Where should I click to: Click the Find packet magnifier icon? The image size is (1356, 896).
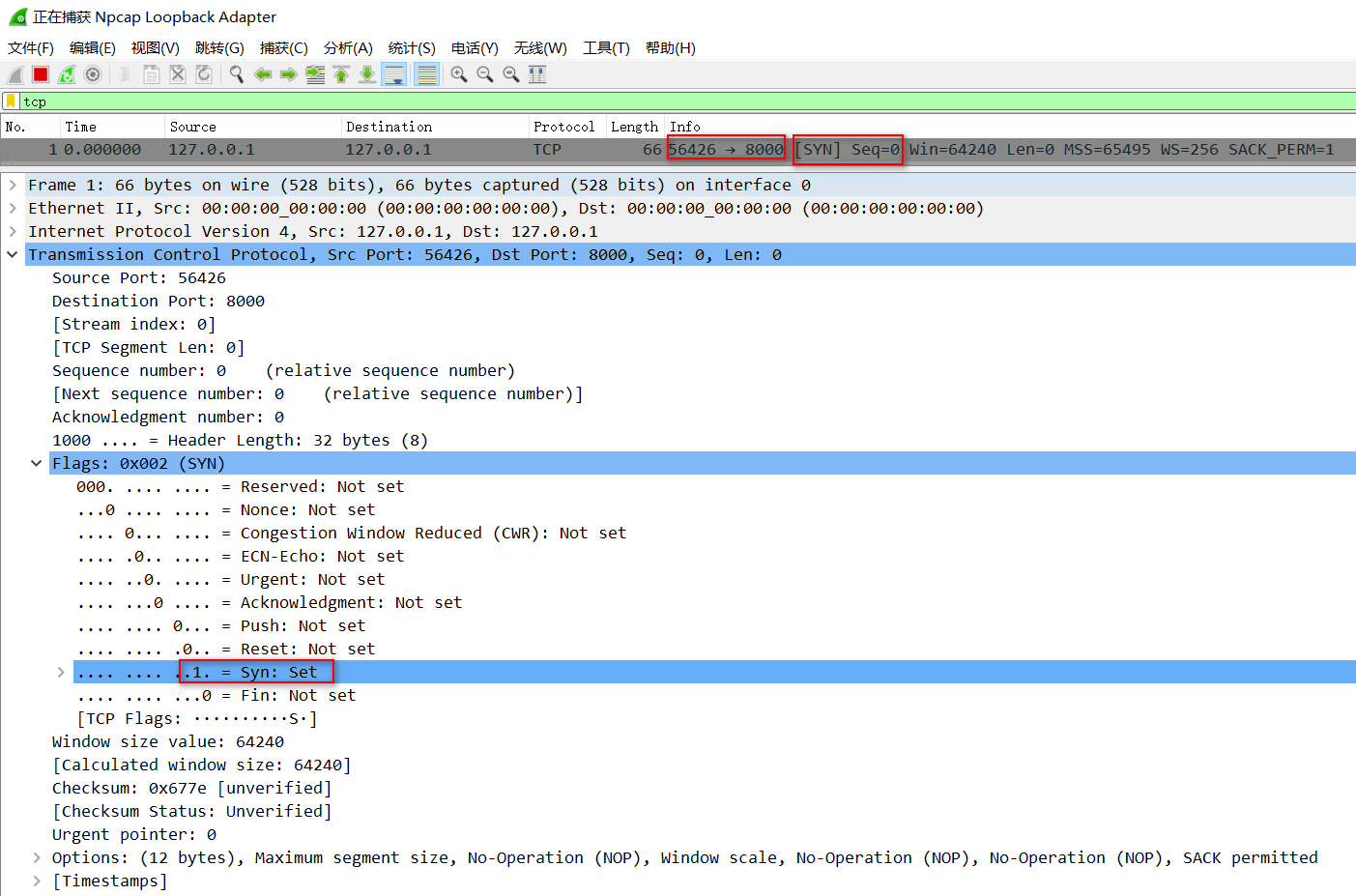pos(236,74)
